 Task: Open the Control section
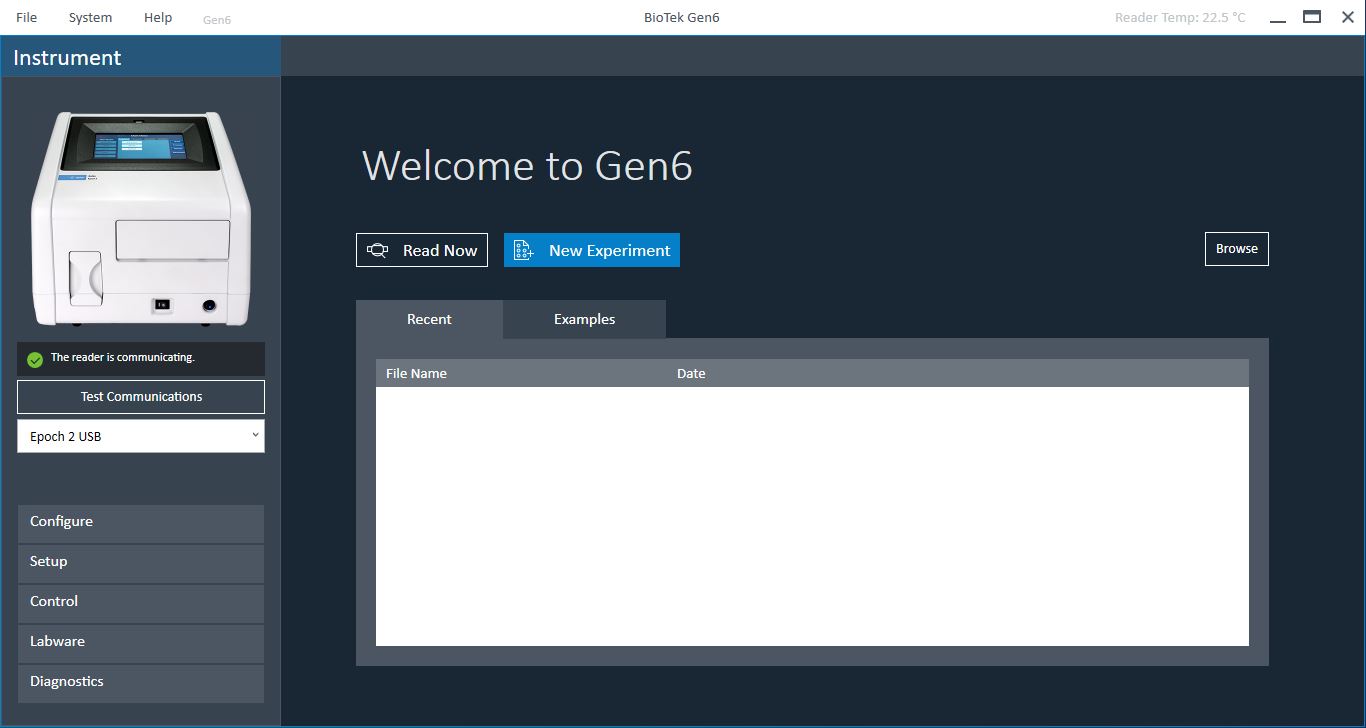pos(141,602)
